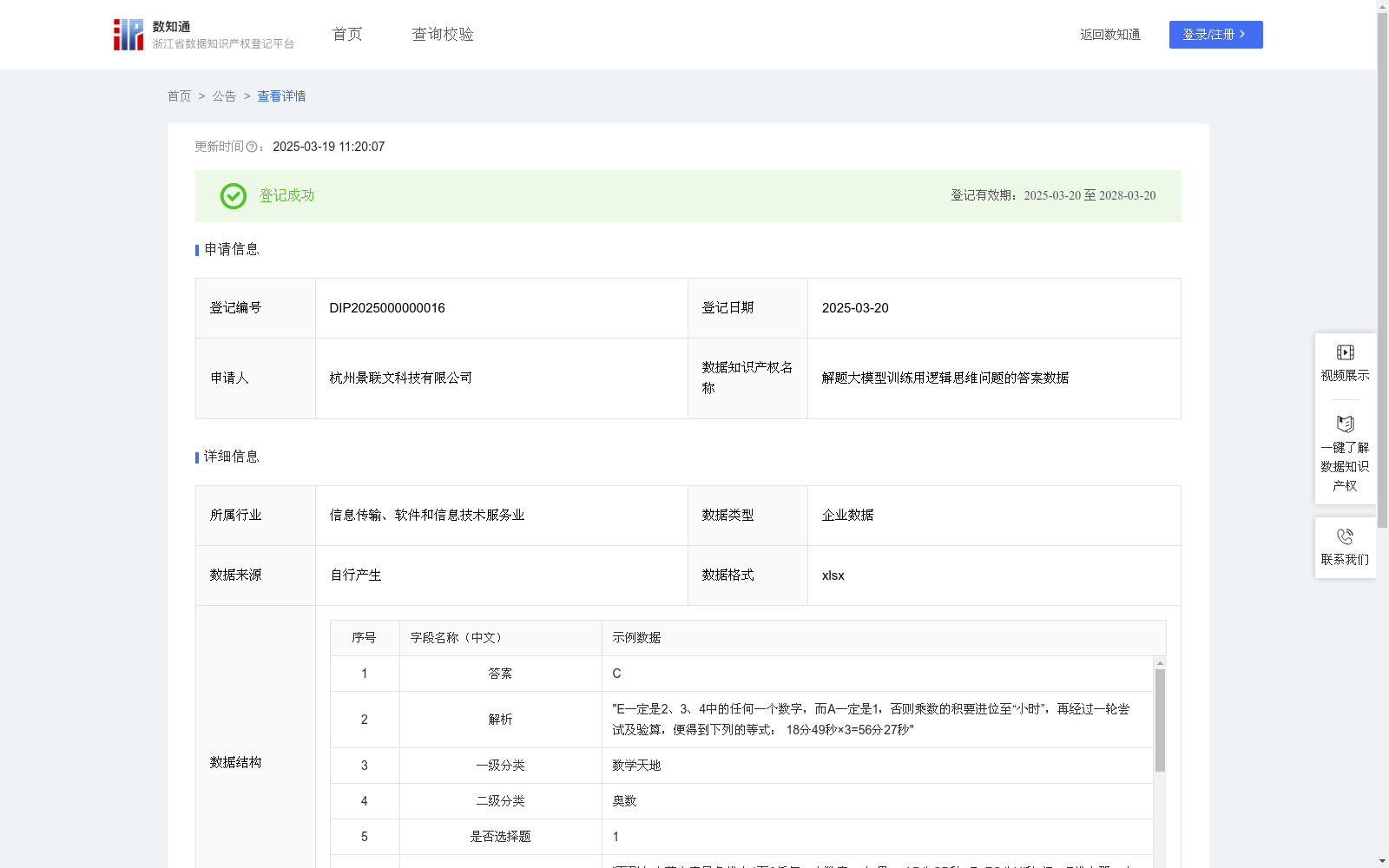Click the 数据结构 row label
Screen dimensions: 1389x868
pyautogui.click(x=235, y=762)
